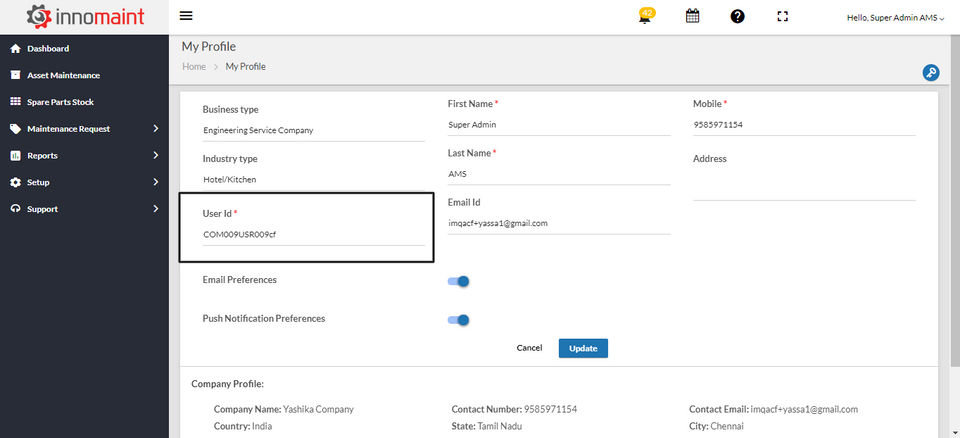Click the help question mark icon
960x438 pixels.
pyautogui.click(x=737, y=16)
